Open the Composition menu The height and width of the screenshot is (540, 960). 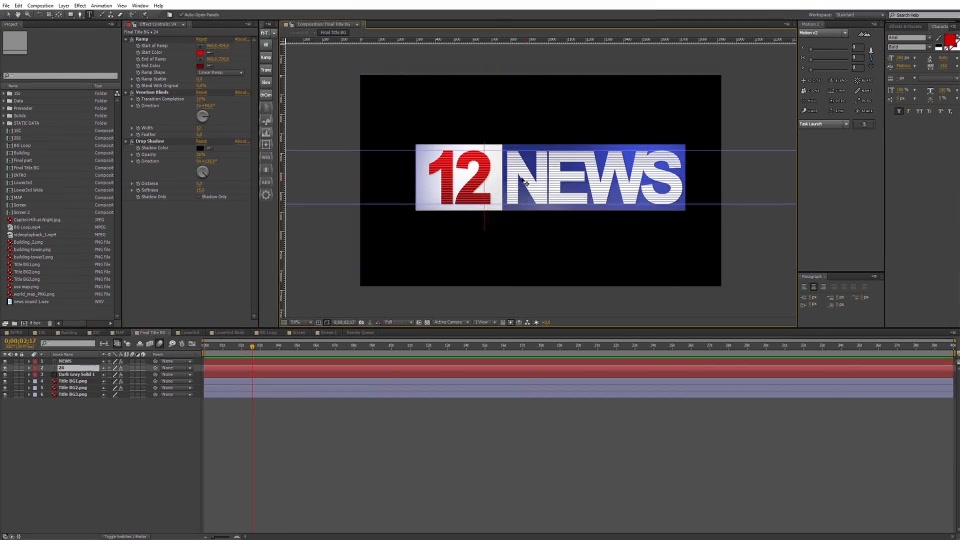(x=40, y=6)
